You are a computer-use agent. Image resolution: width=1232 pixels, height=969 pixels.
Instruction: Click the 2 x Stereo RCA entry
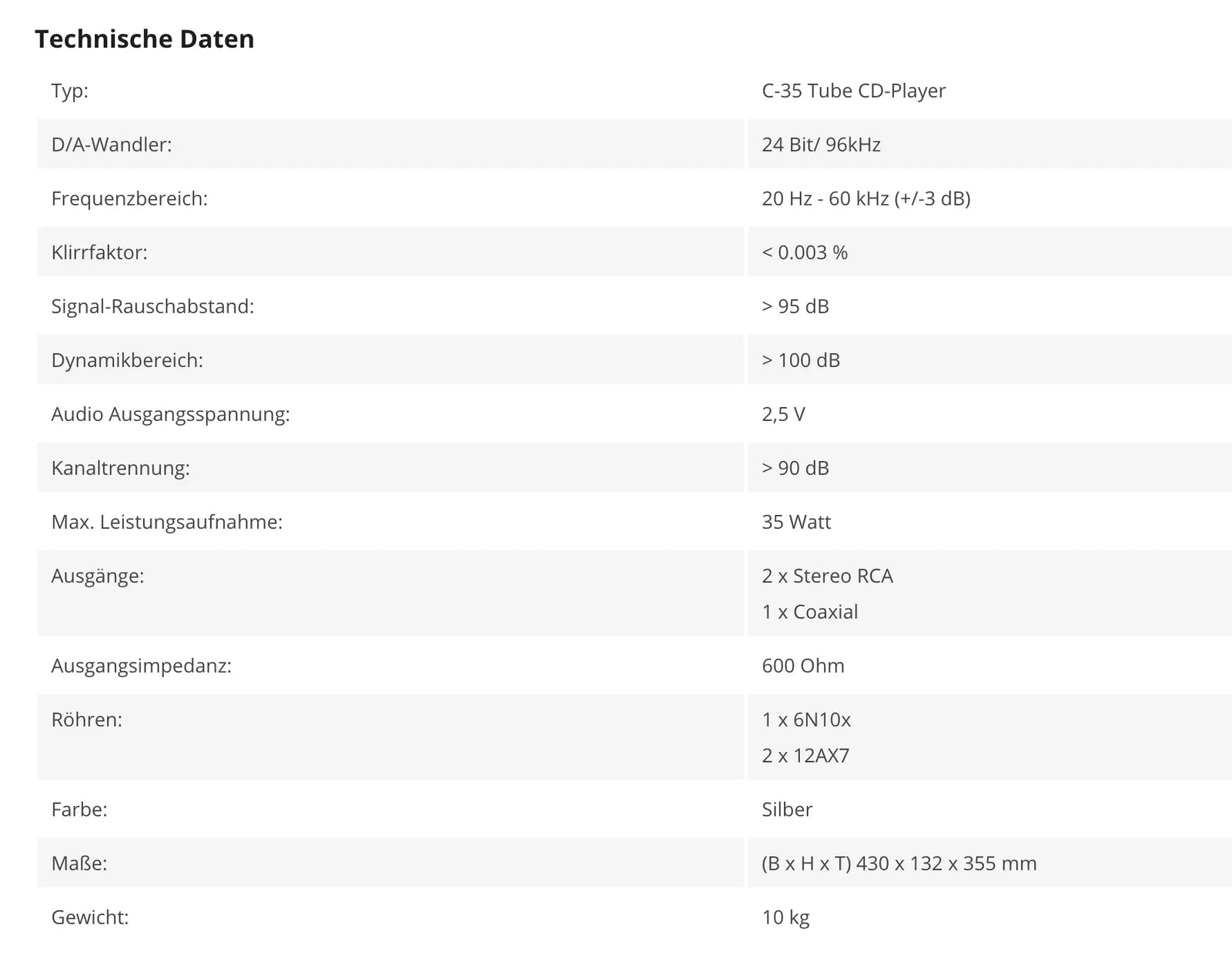click(x=828, y=576)
